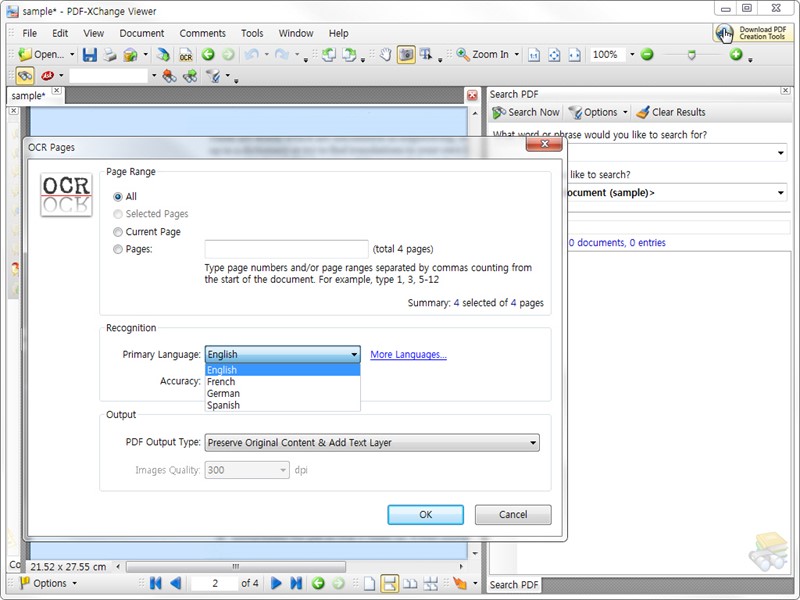Image resolution: width=800 pixels, height=600 pixels.
Task: Open the Document menu
Action: click(141, 33)
